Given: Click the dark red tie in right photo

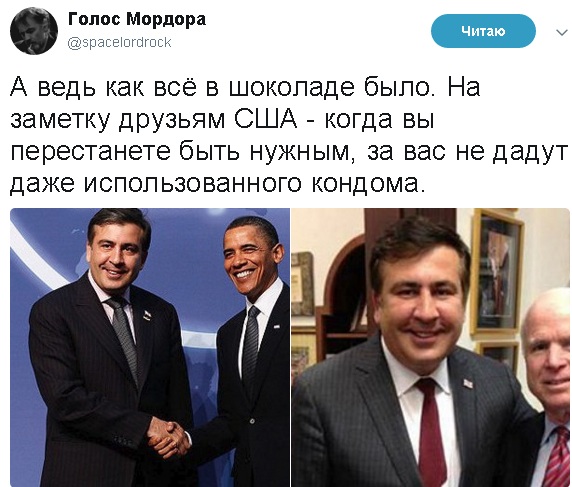Looking at the screenshot, I should pos(433,430).
